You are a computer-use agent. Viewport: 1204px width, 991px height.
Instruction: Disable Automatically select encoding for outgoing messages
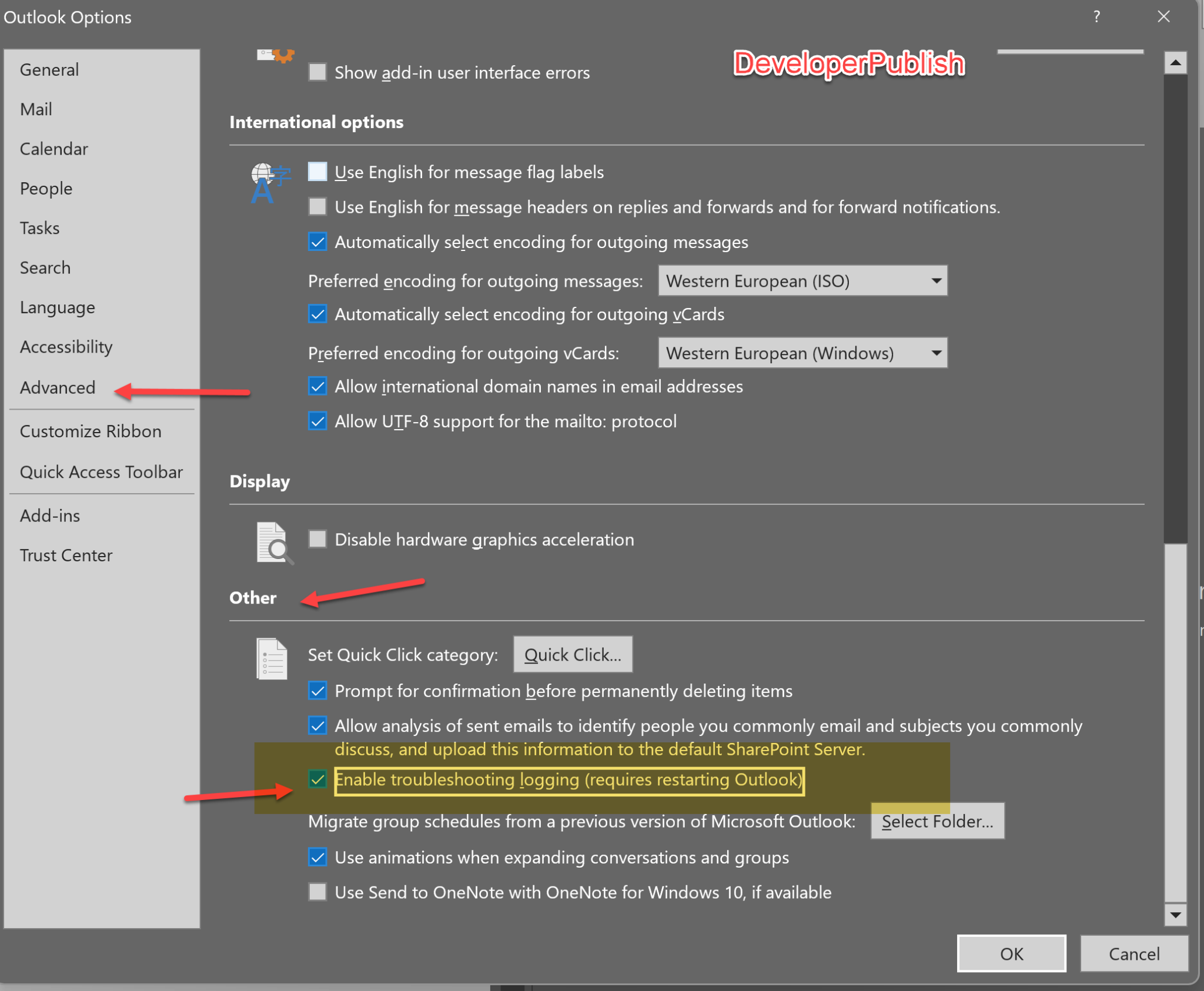tap(317, 242)
